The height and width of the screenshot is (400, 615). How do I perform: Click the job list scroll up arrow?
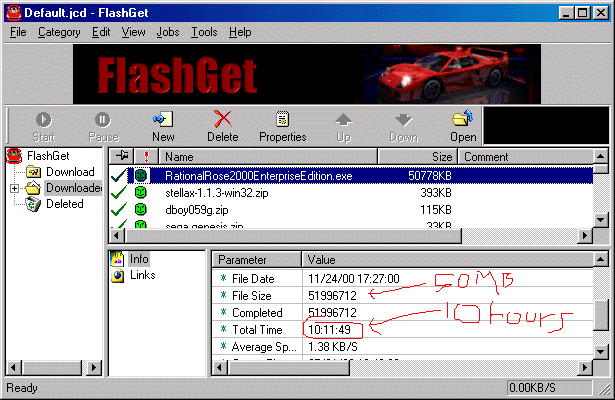pos(600,156)
